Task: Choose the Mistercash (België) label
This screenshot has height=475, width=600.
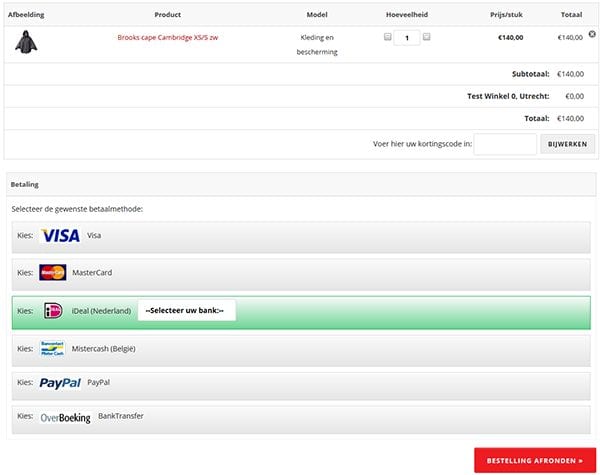Action: [104, 349]
